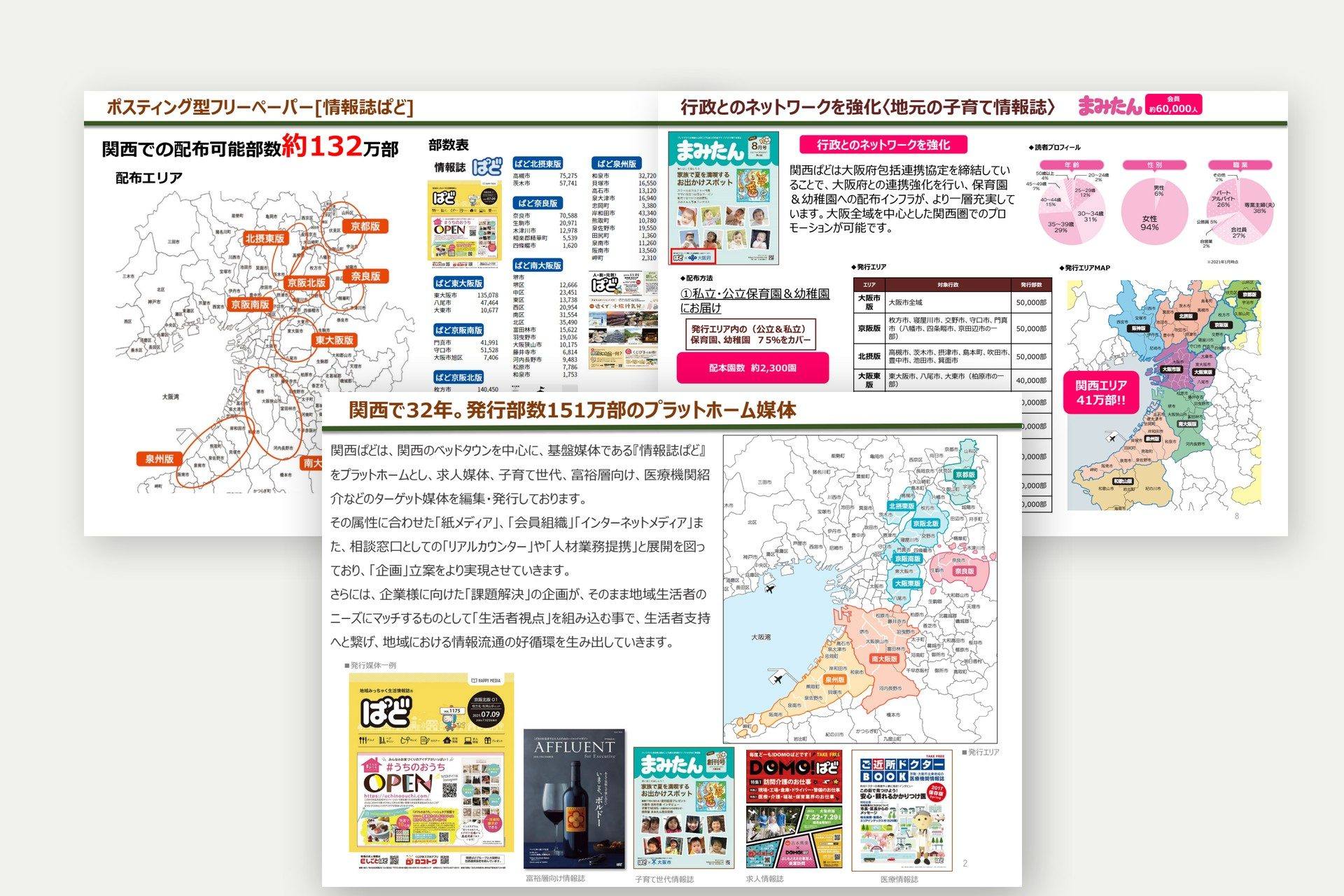Open the large yellow ぱど cover on the front slide
Screen dimensions: 1344x896
pos(431,772)
